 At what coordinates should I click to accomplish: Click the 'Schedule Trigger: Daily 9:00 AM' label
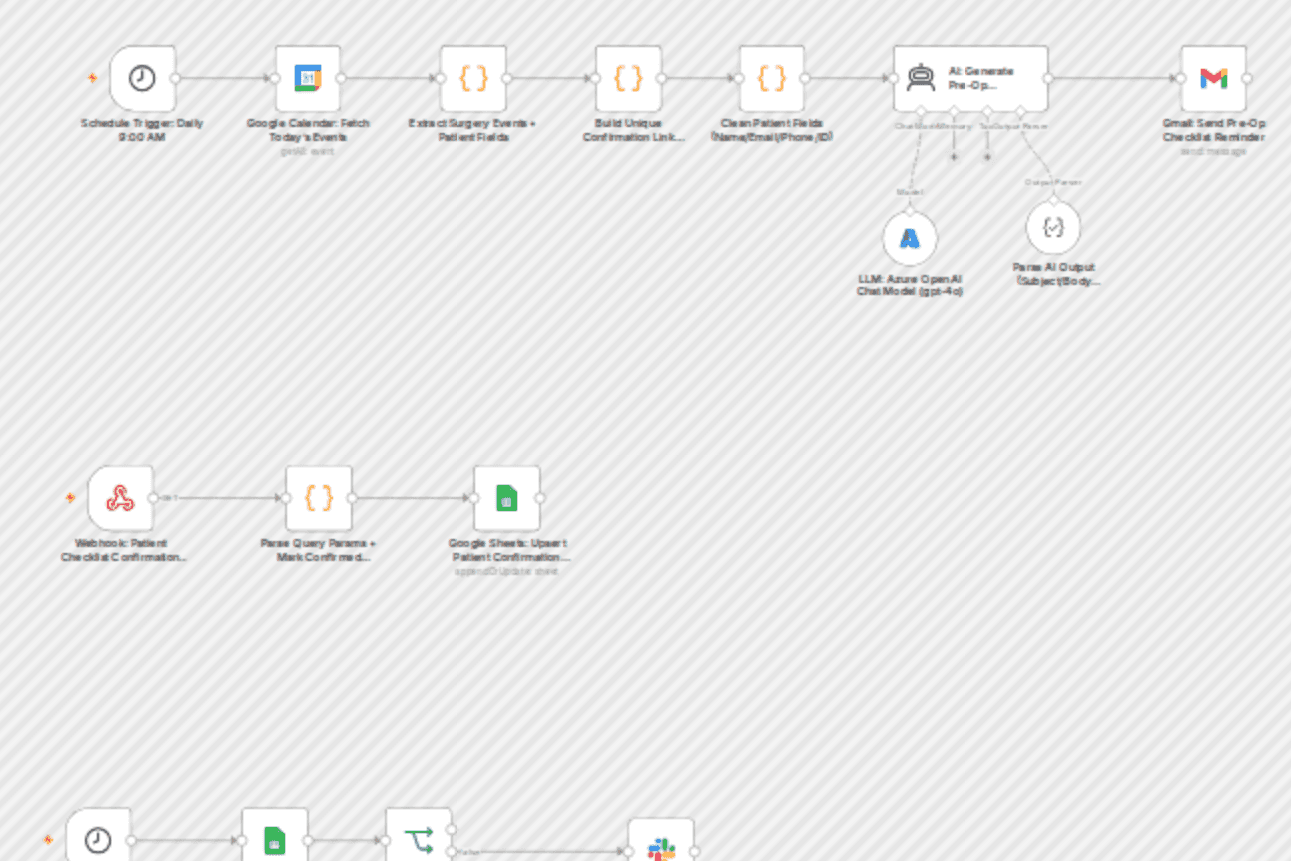click(142, 130)
